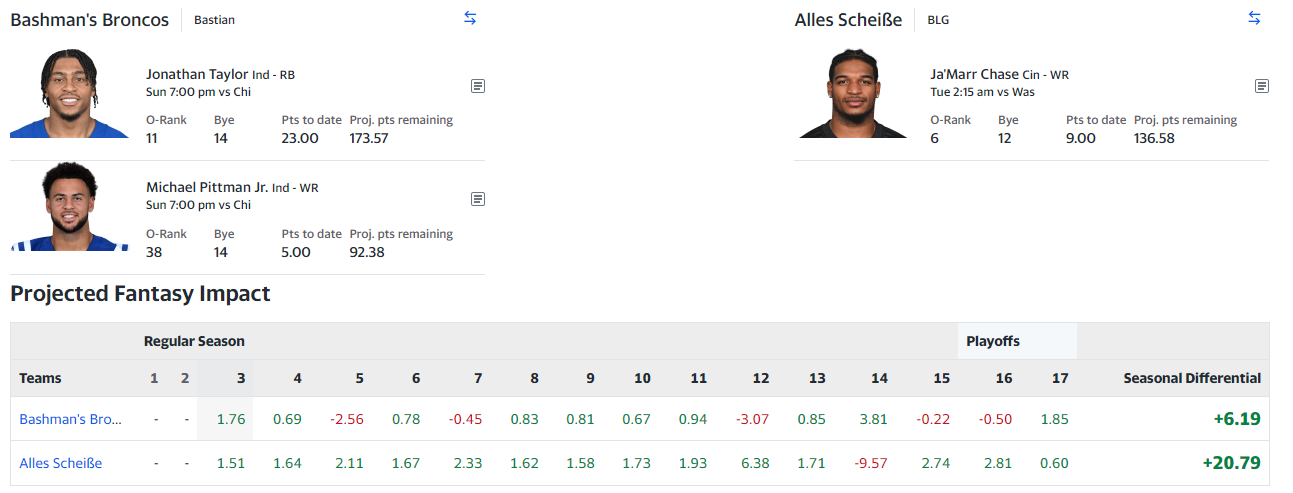Select the Playoffs header tab
Viewport: 1293px width, 493px height.
coord(993,341)
